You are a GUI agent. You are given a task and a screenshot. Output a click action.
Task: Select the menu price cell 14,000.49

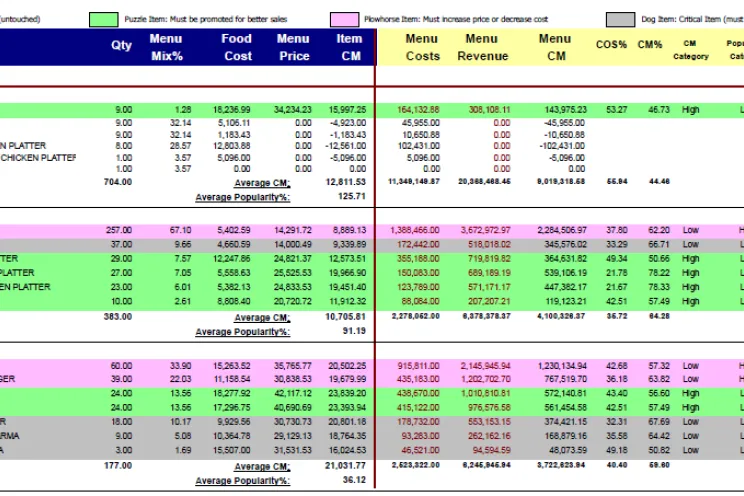[x=293, y=244]
